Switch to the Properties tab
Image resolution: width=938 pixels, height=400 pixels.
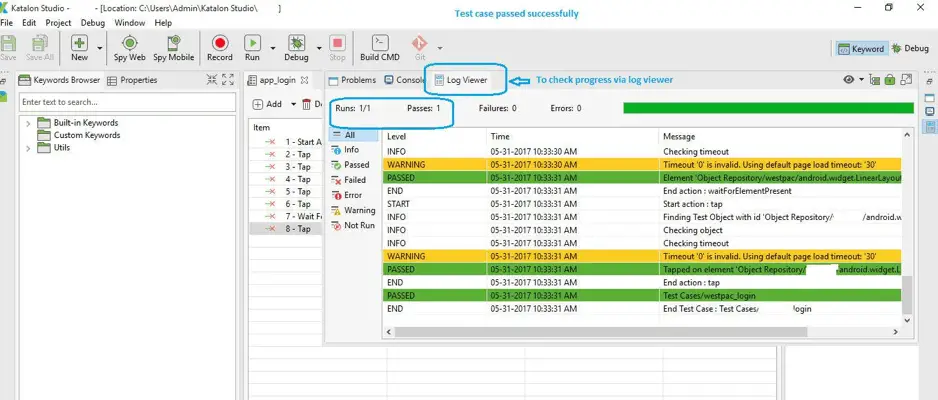132,80
